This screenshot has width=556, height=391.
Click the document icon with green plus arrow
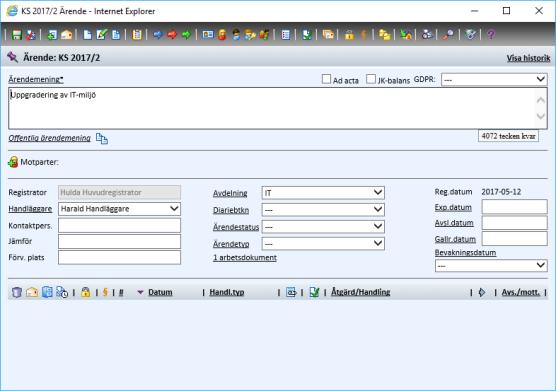coord(52,35)
